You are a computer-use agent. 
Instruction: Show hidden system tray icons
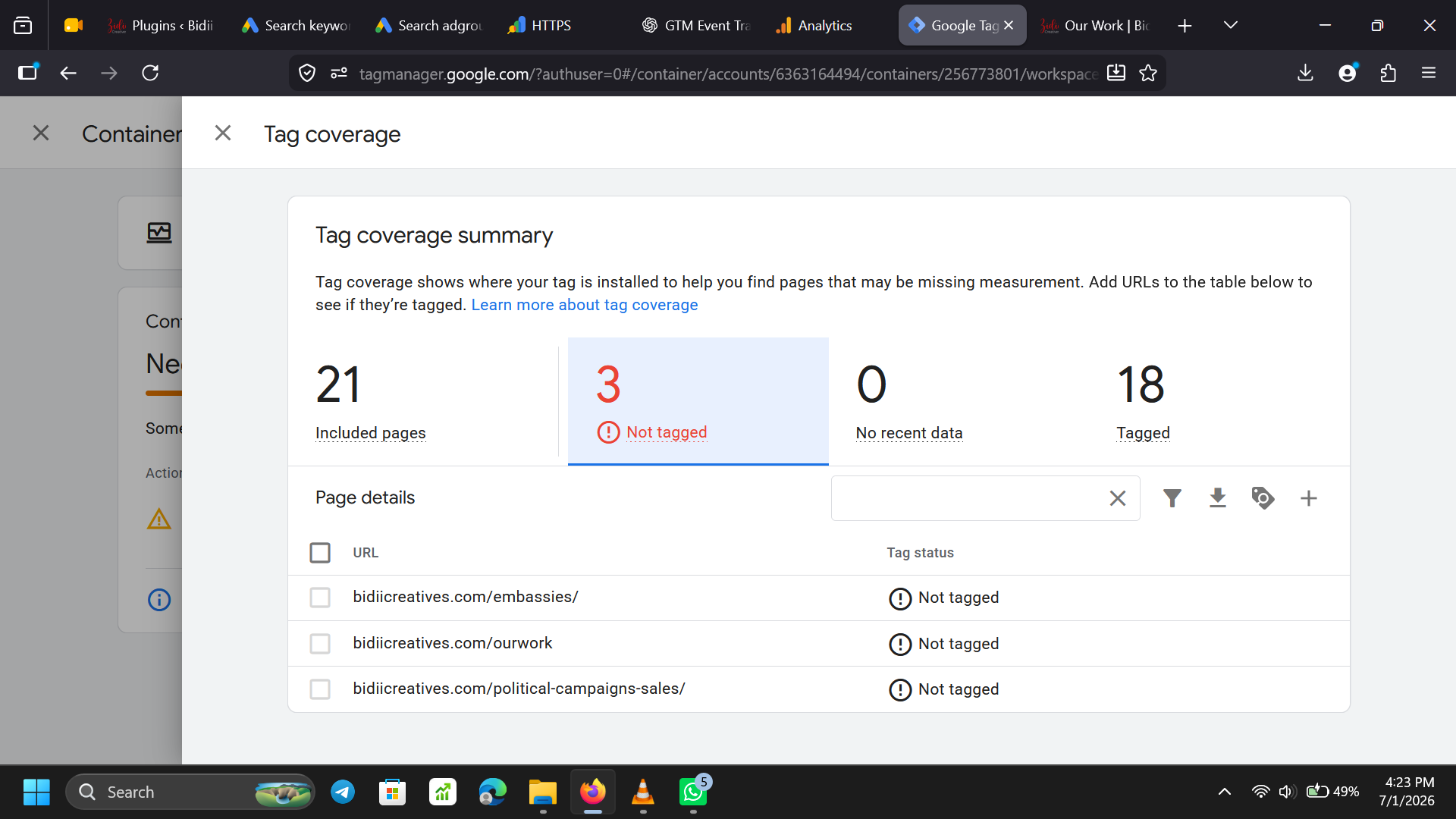[1224, 792]
